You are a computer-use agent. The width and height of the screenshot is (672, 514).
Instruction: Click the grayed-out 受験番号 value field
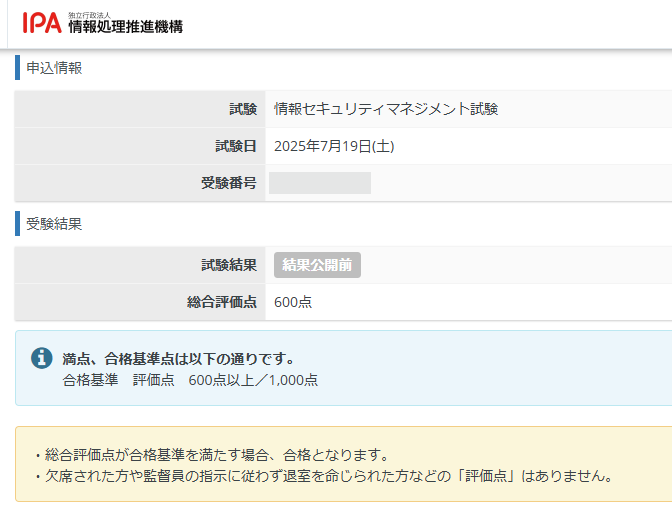tap(320, 183)
